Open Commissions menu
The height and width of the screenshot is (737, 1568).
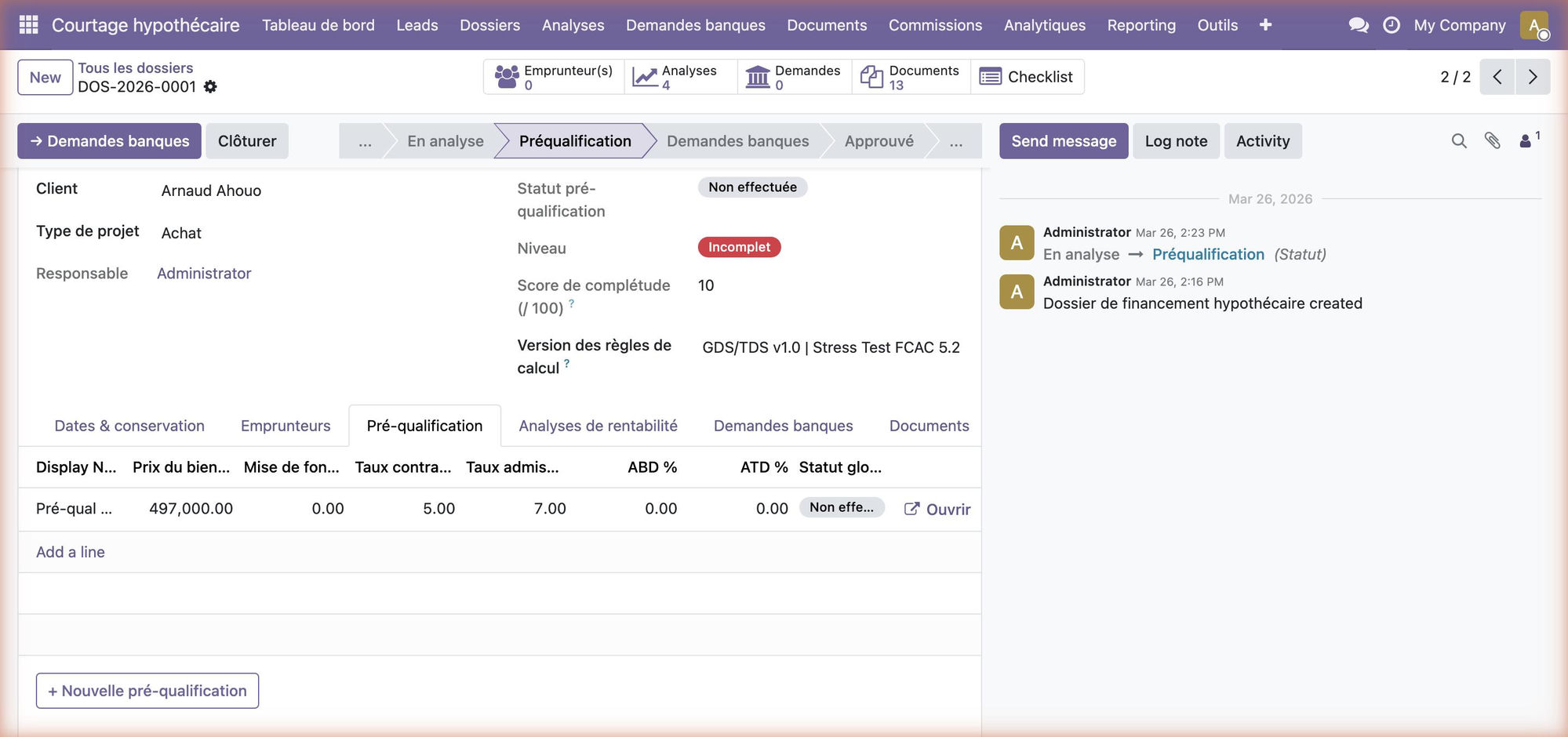[x=935, y=25]
